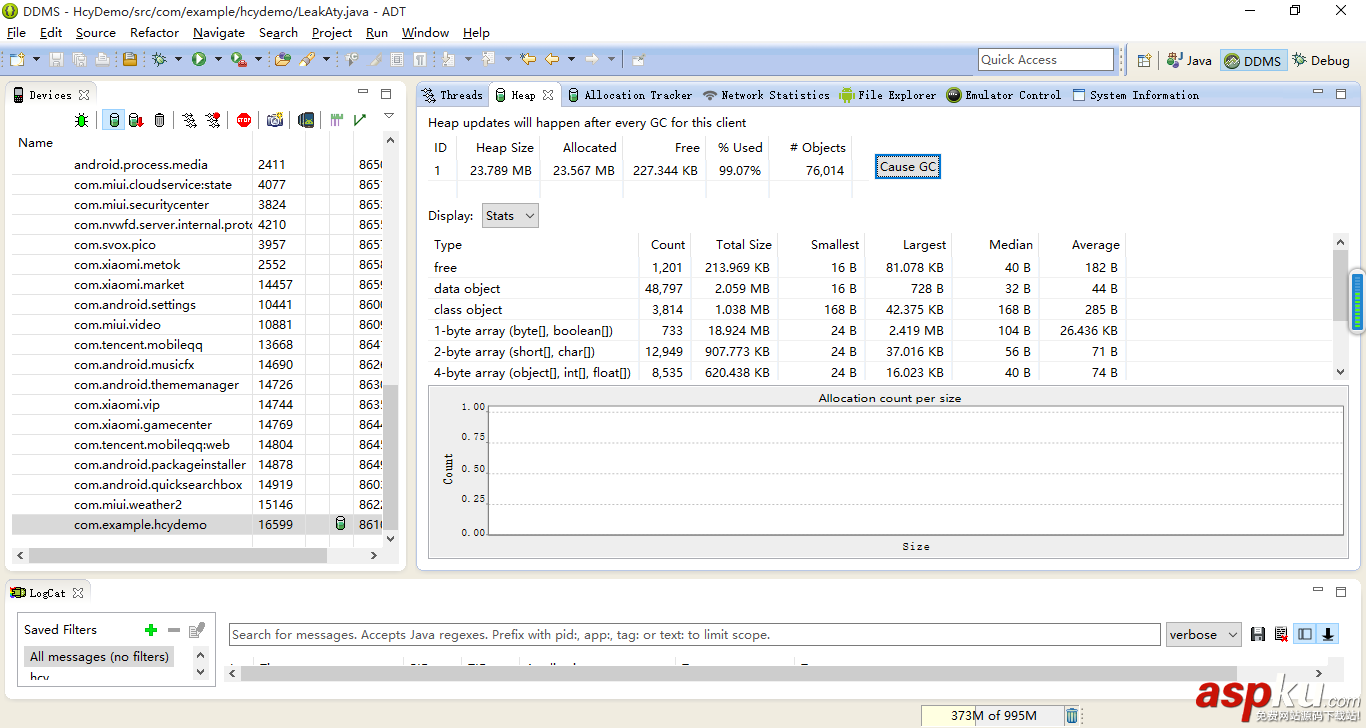Click the debug selected process bug icon
This screenshot has width=1366, height=728.
(81, 120)
